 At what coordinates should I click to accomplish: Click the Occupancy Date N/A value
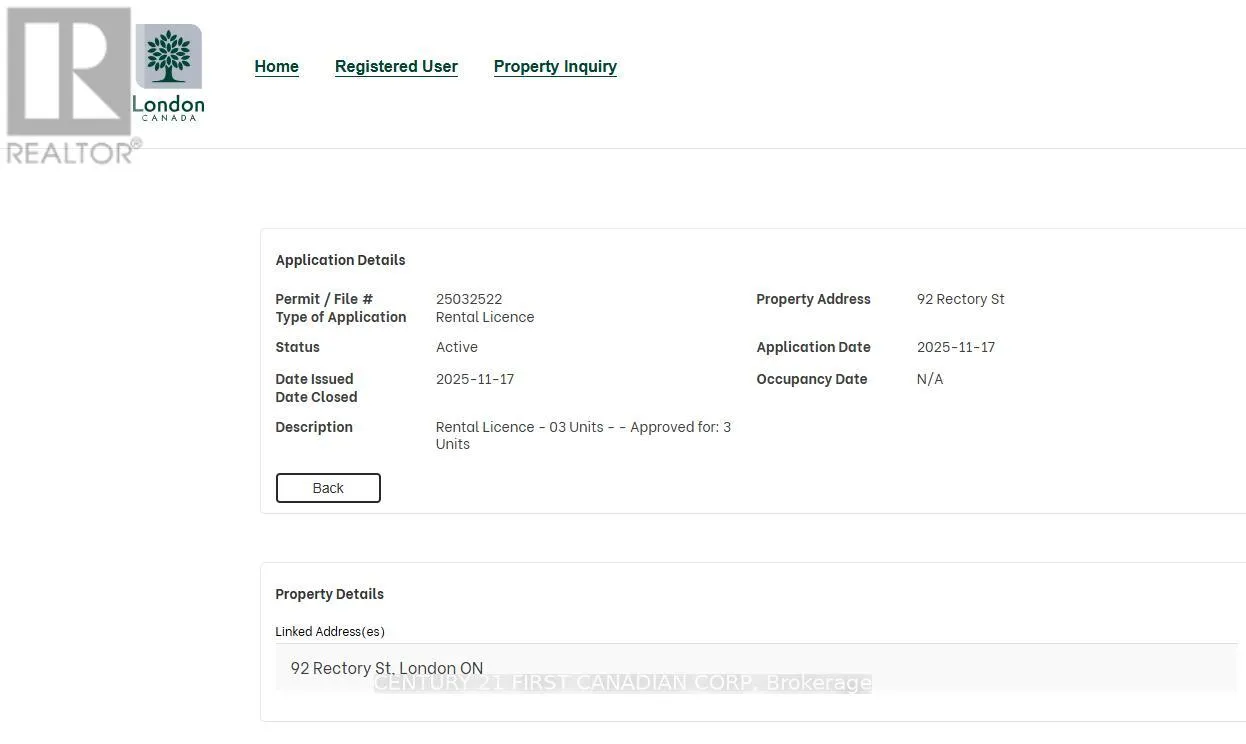click(929, 379)
